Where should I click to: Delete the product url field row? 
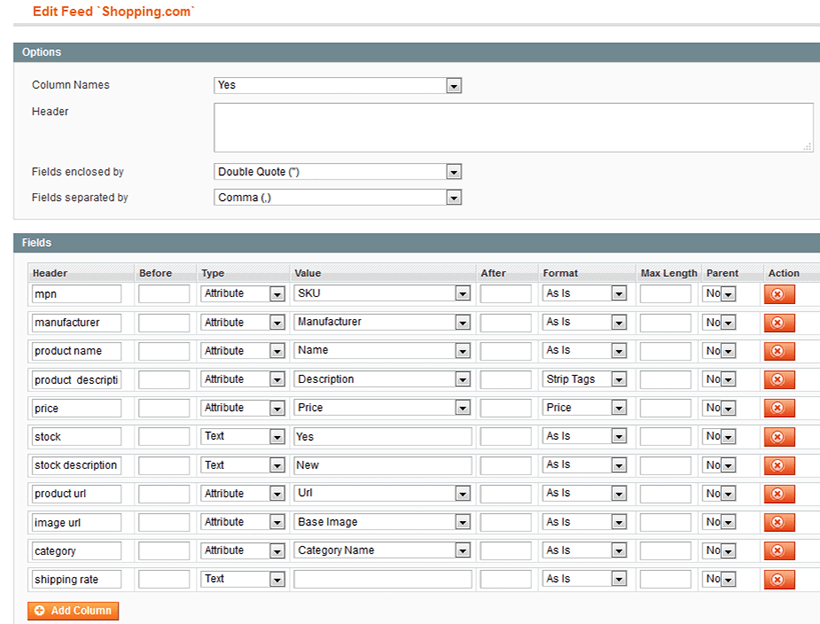pyautogui.click(x=779, y=494)
